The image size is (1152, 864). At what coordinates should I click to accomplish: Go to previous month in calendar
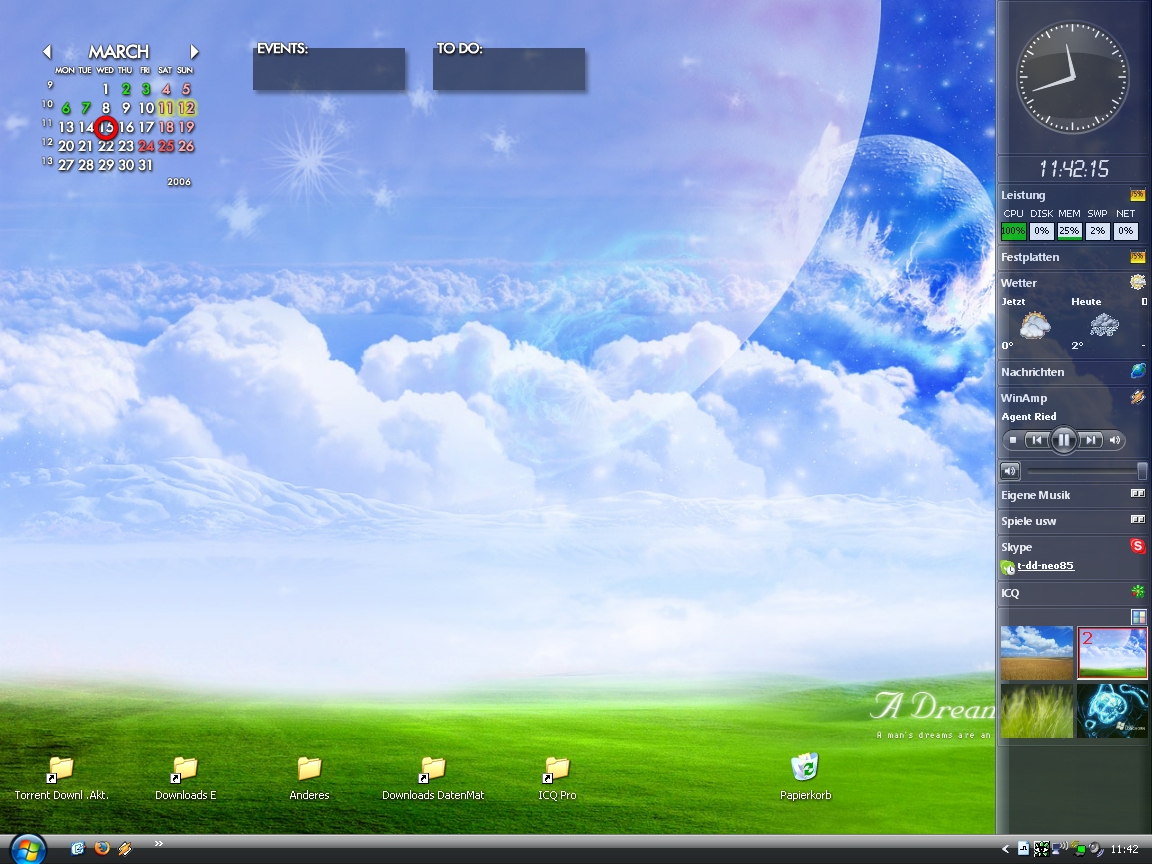(x=47, y=52)
